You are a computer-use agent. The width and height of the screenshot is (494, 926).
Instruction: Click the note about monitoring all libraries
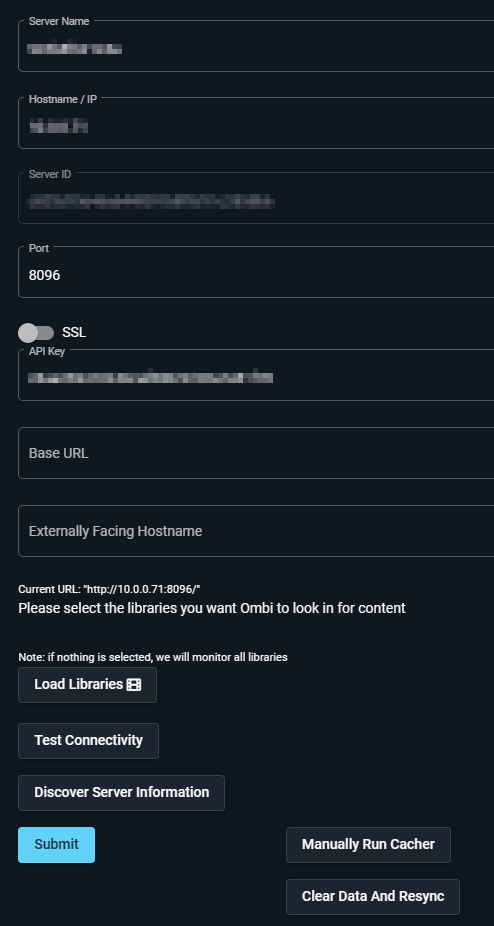(x=153, y=657)
